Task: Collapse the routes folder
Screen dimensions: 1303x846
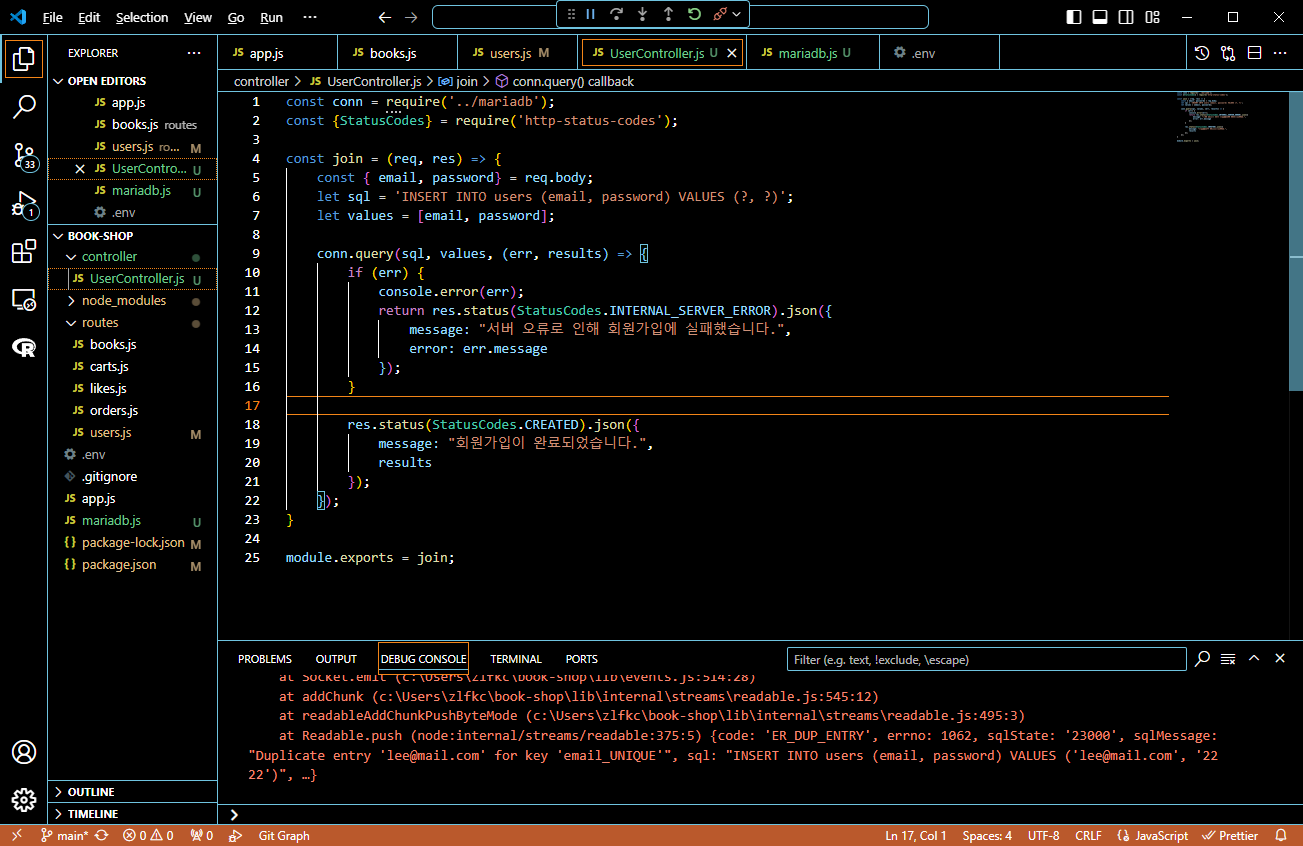Action: (x=132, y=323)
